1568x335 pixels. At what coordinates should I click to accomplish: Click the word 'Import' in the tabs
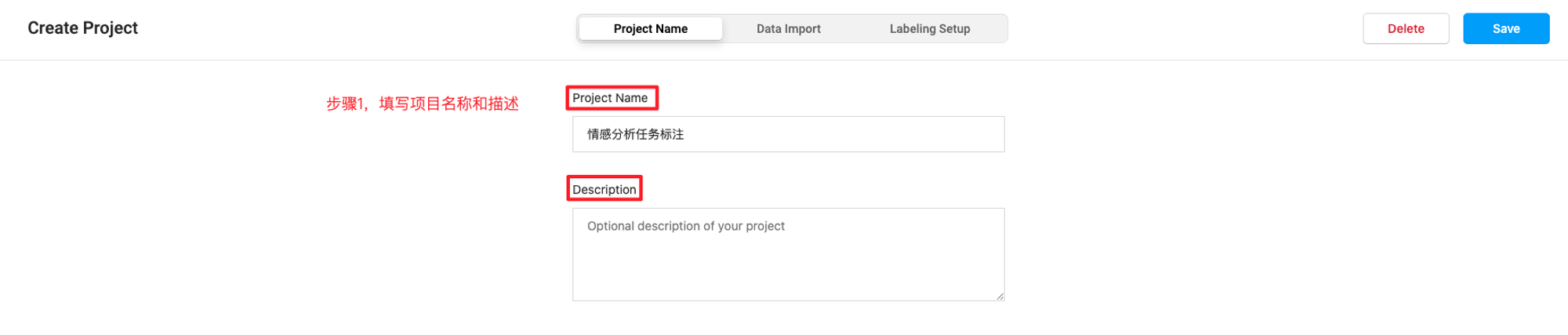803,29
